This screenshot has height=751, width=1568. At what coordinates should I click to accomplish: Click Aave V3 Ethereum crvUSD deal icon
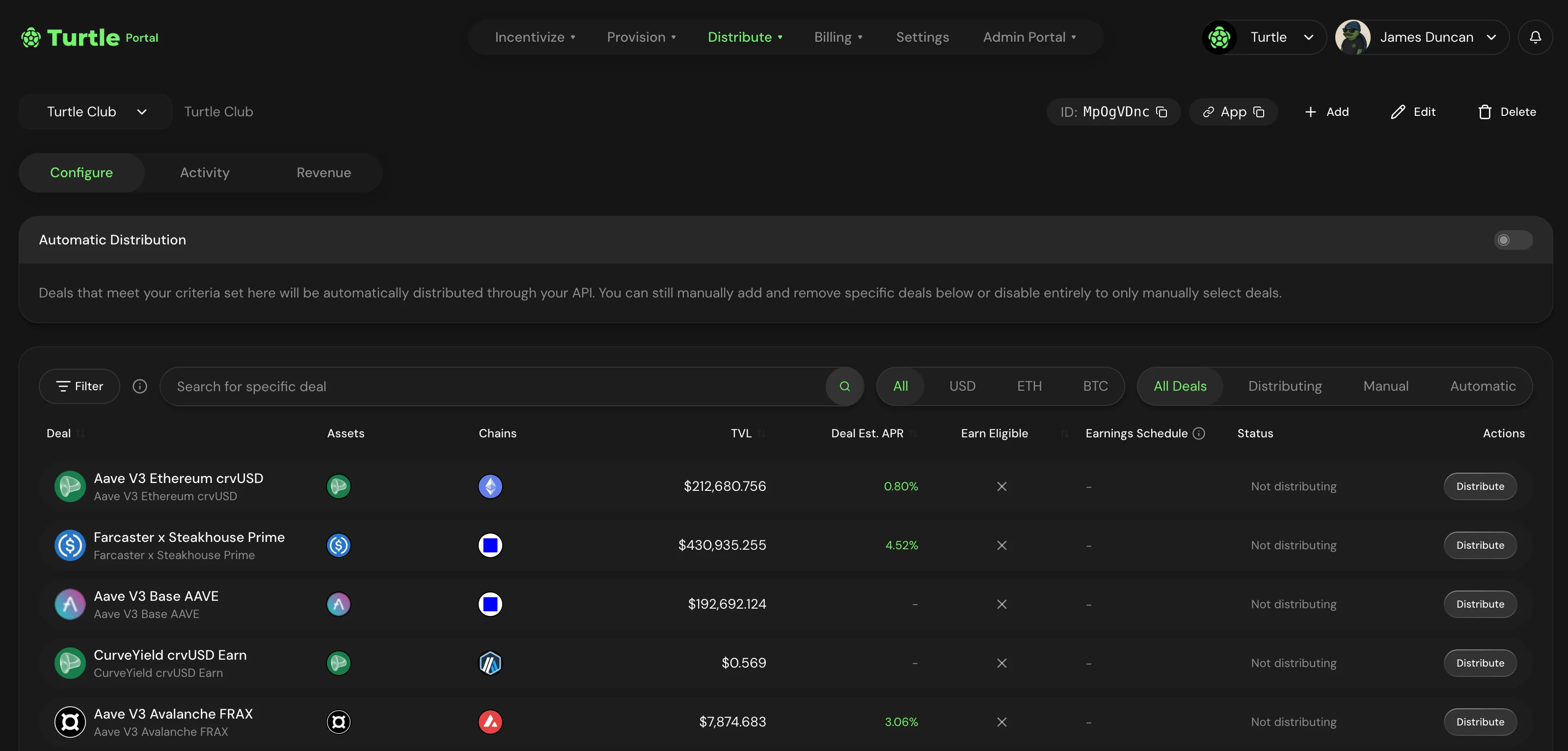pyautogui.click(x=70, y=486)
